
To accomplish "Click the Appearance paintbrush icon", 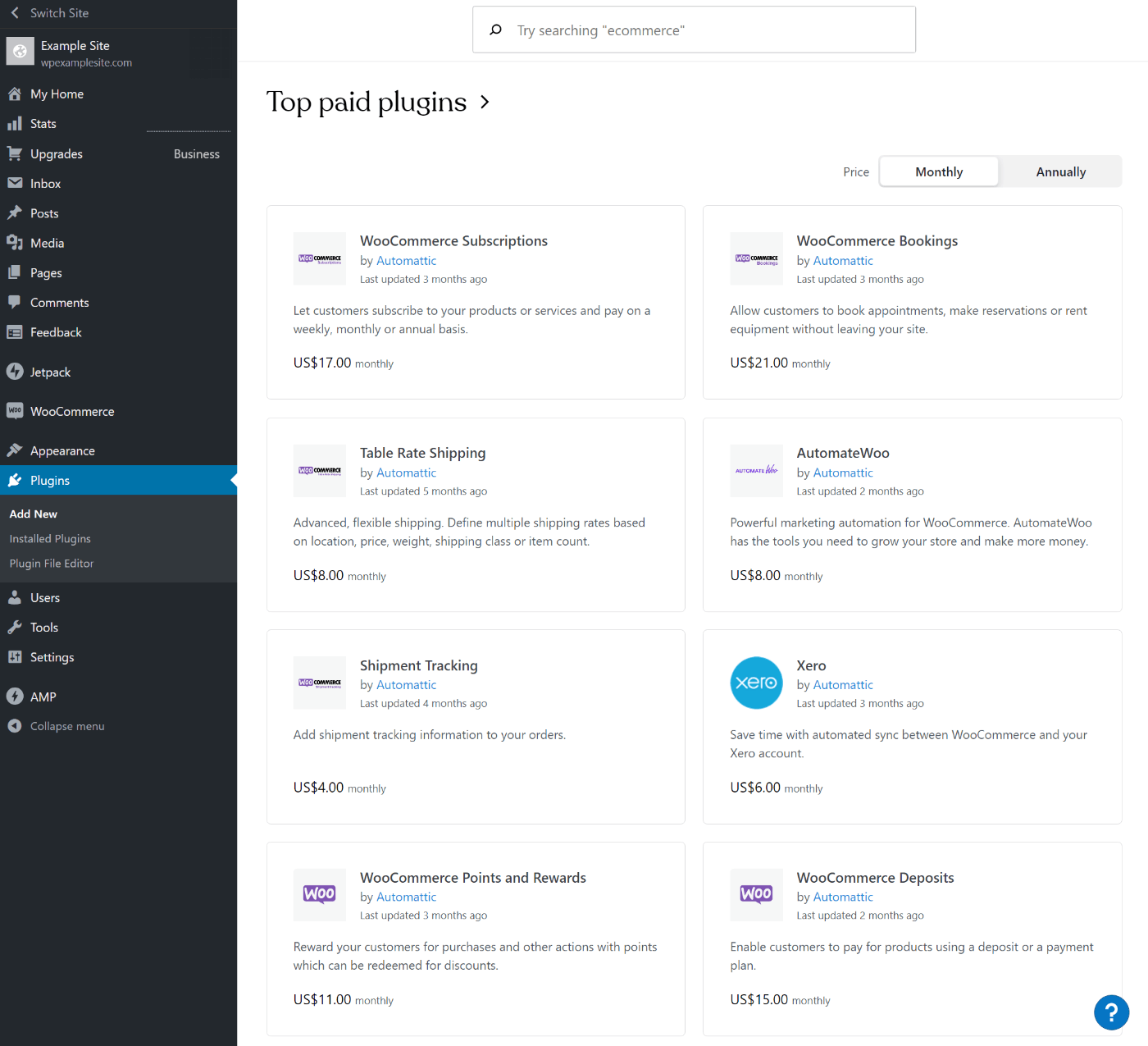I will 15,450.
